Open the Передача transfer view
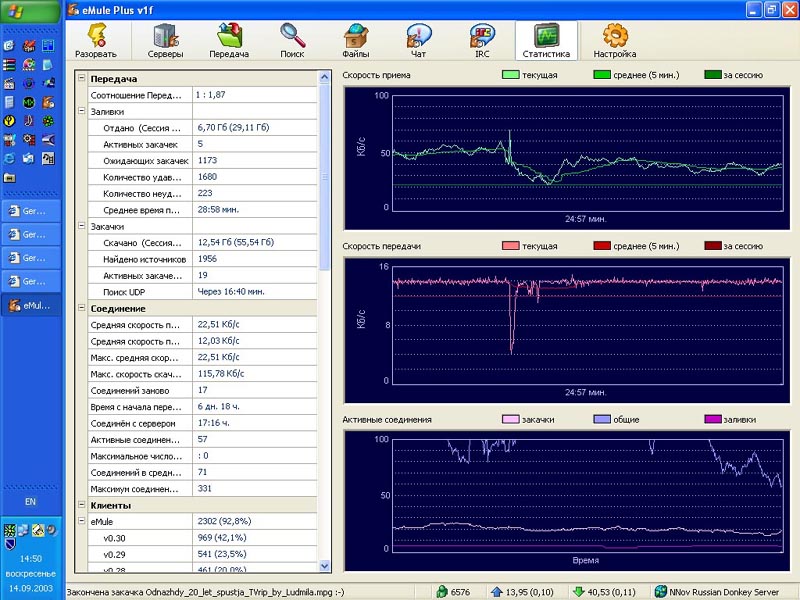Image resolution: width=800 pixels, height=600 pixels. [x=229, y=41]
